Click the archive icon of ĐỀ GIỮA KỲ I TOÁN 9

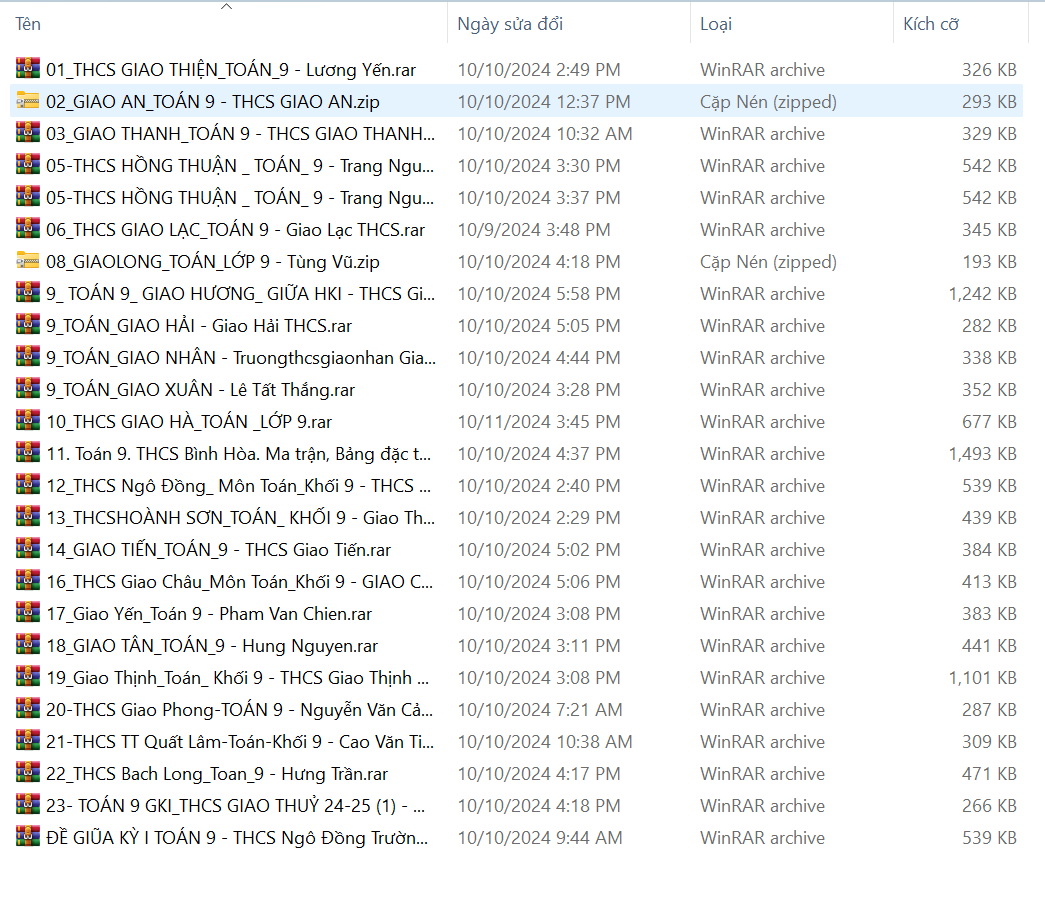27,837
